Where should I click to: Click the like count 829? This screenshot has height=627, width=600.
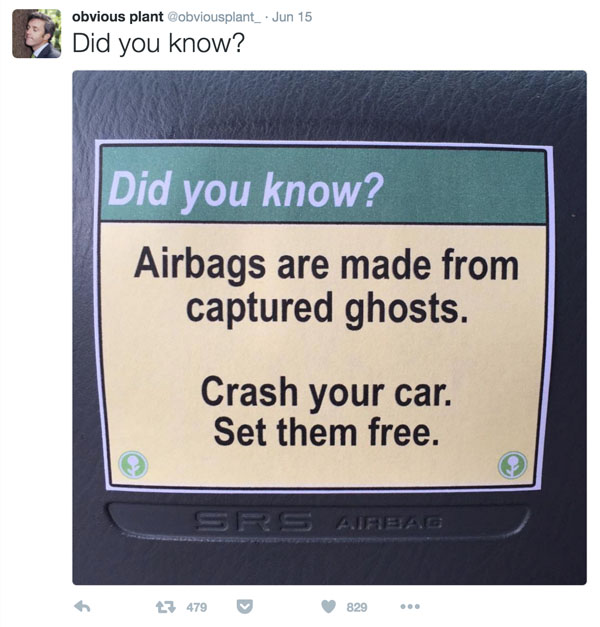point(357,607)
